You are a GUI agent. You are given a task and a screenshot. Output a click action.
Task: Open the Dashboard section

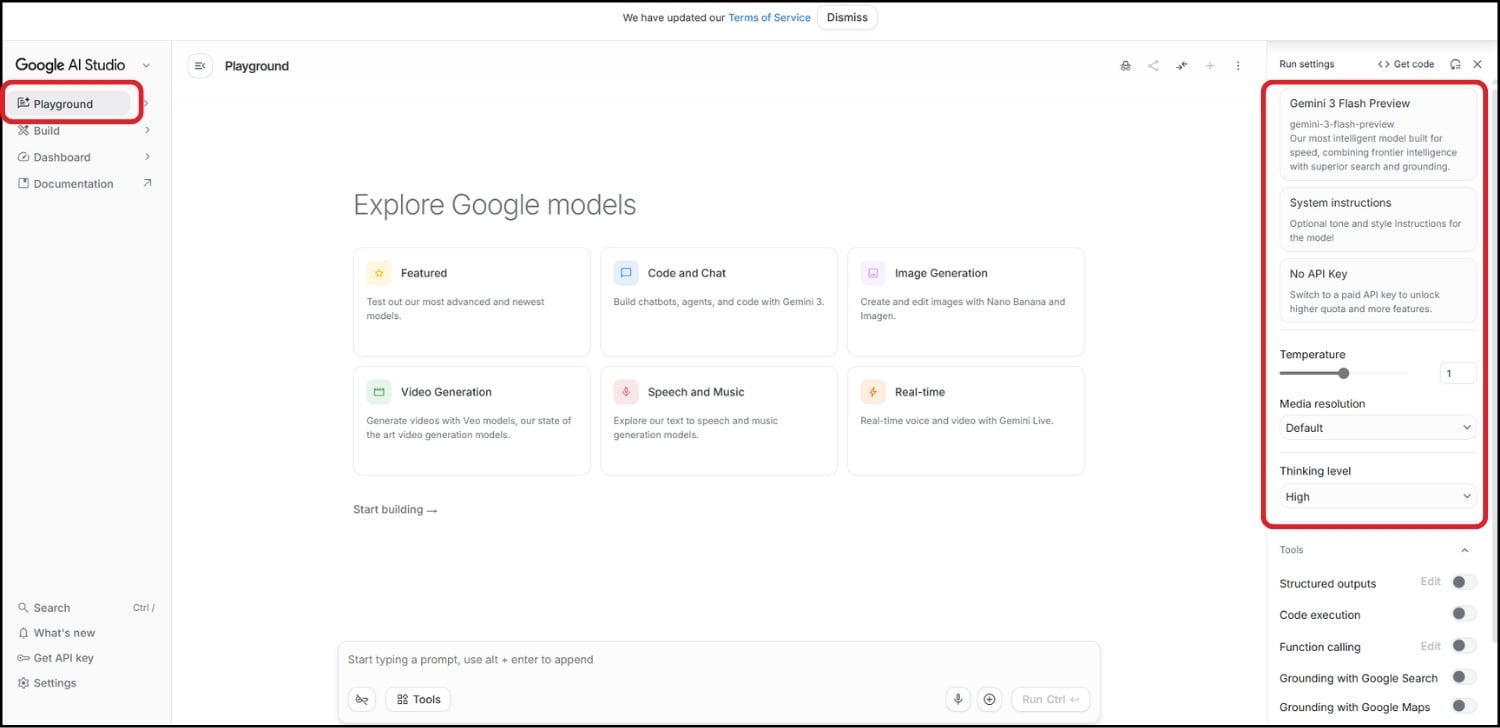point(61,156)
